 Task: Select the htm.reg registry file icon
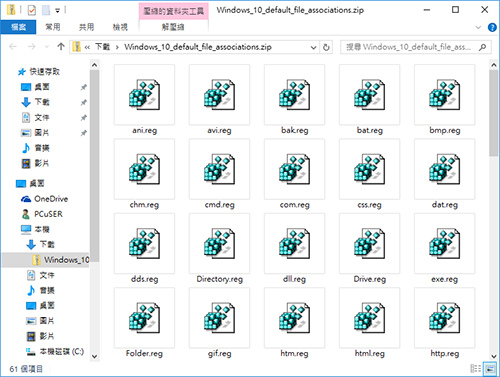294,318
